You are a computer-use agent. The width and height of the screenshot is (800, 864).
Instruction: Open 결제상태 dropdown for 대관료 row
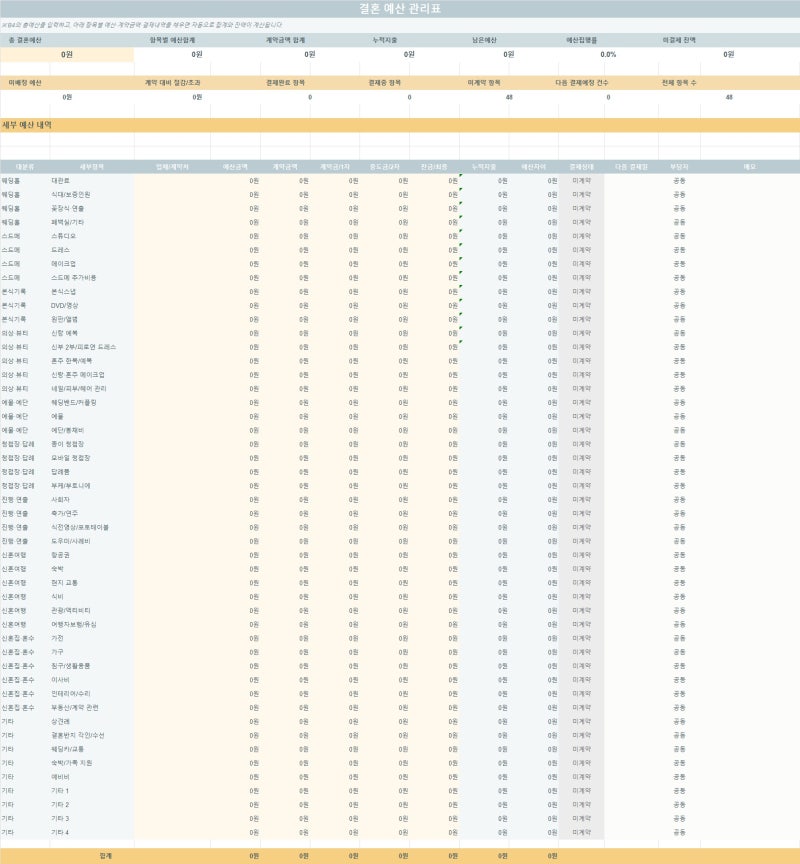tap(581, 181)
